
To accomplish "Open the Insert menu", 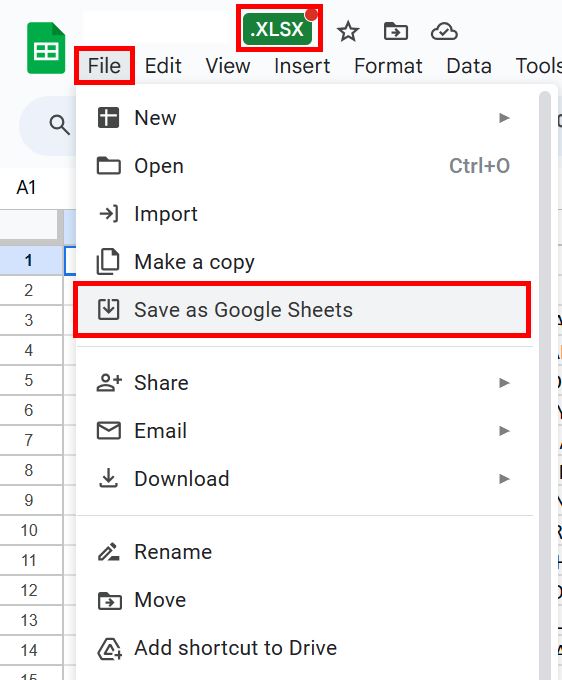I will [302, 66].
